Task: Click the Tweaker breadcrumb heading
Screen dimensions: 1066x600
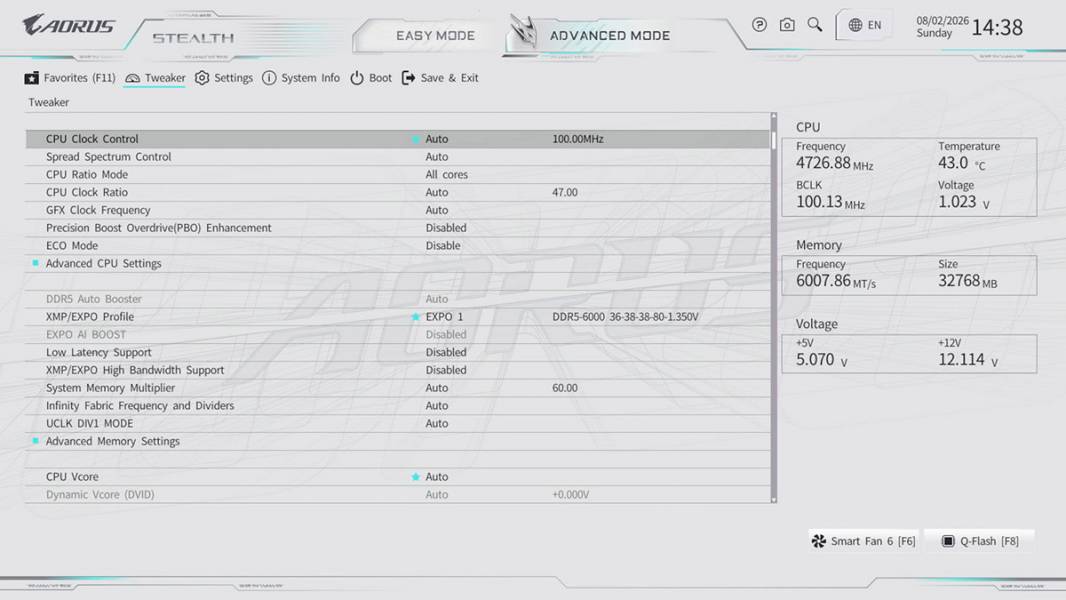Action: [x=48, y=102]
